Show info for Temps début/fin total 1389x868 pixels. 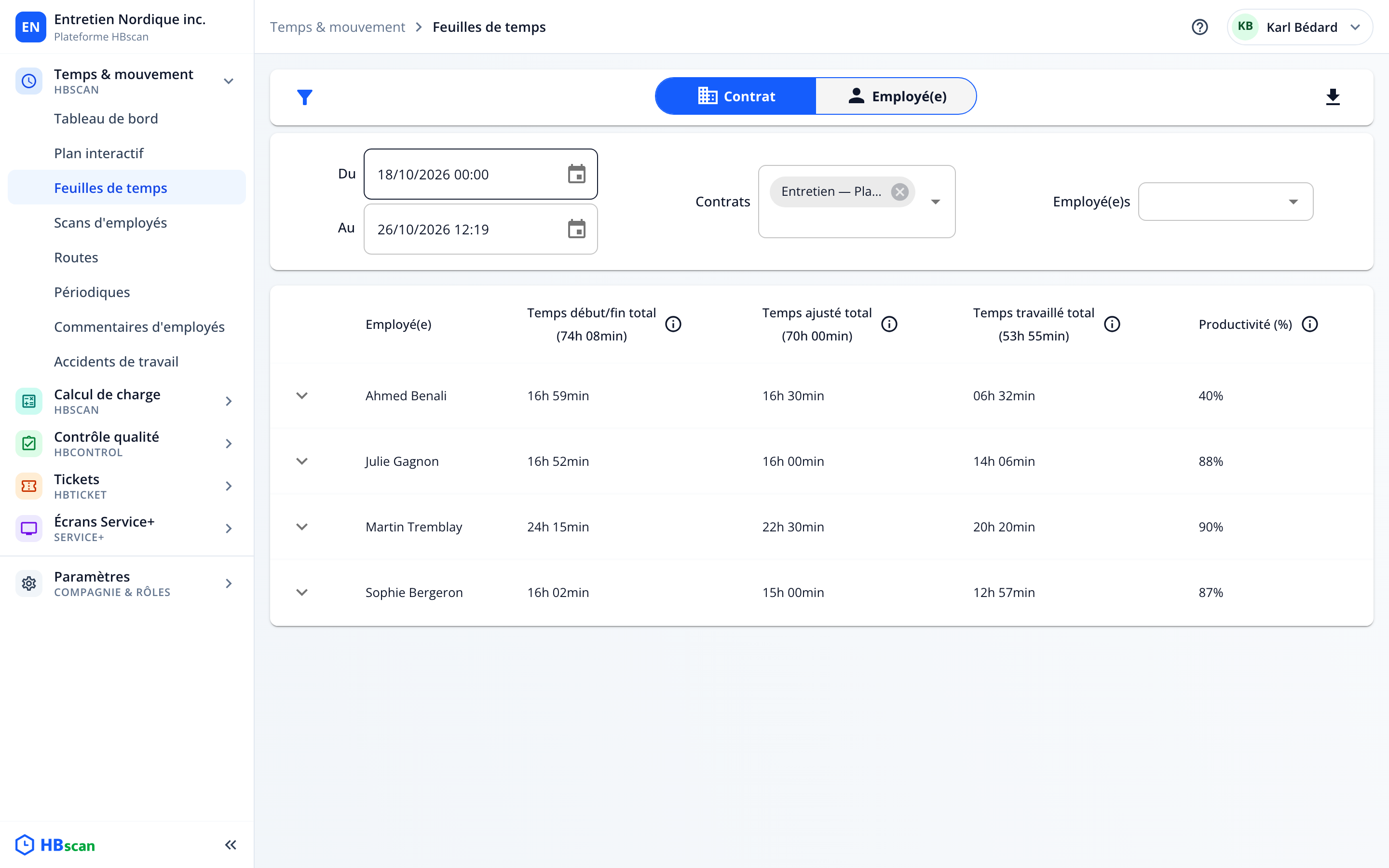(x=673, y=325)
